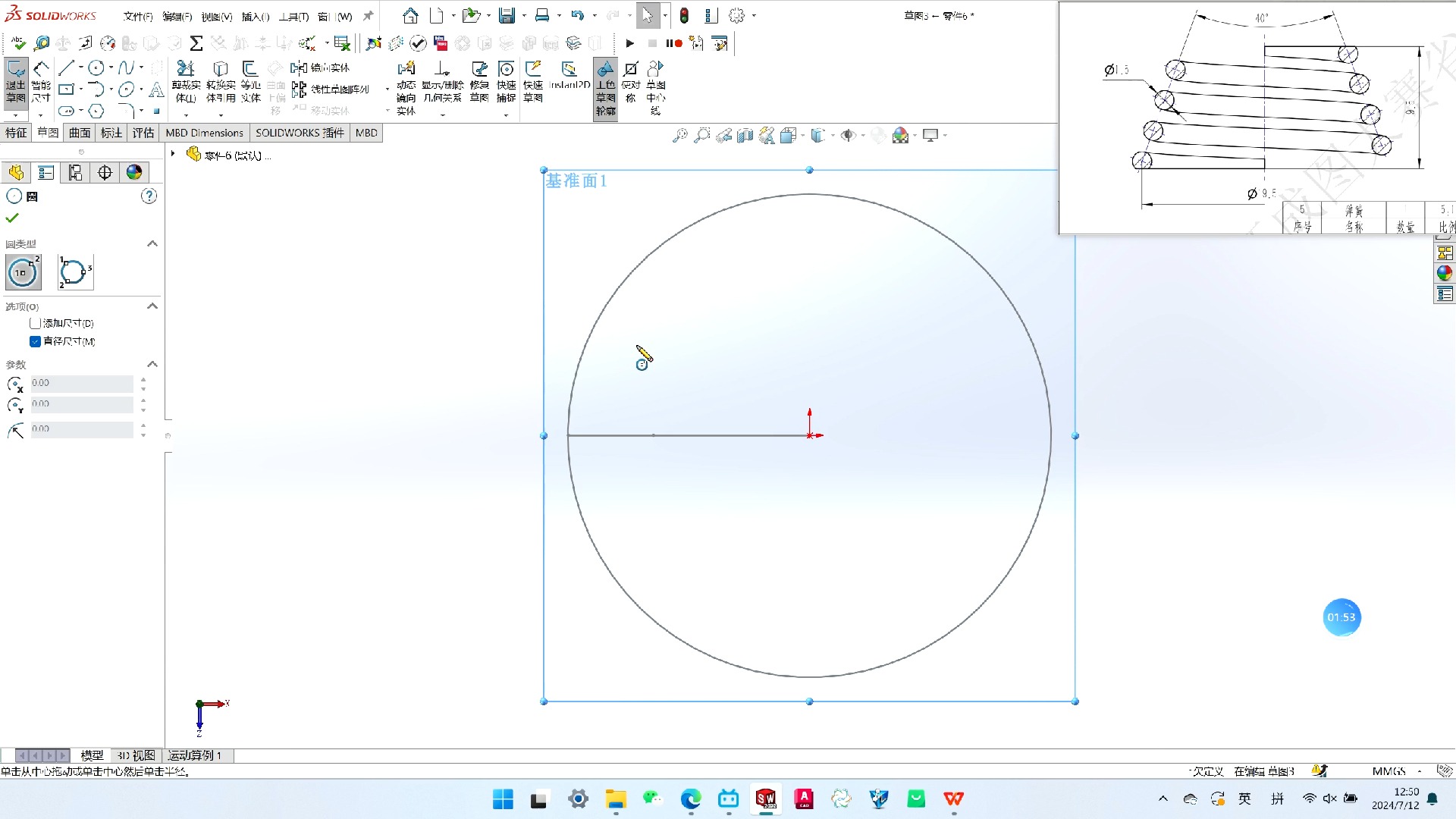1456x819 pixels.
Task: Click the Rebuild traffic light icon
Action: click(684, 15)
